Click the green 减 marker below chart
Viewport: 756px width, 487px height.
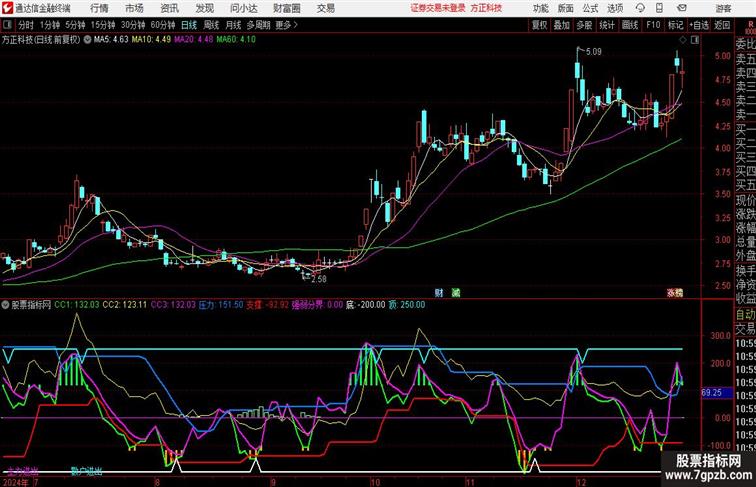tap(456, 293)
